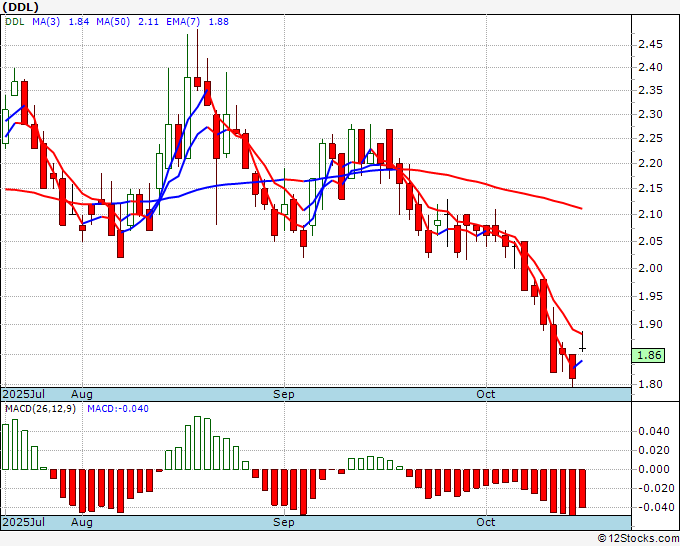Click the 2.15 price axis label

650,188
